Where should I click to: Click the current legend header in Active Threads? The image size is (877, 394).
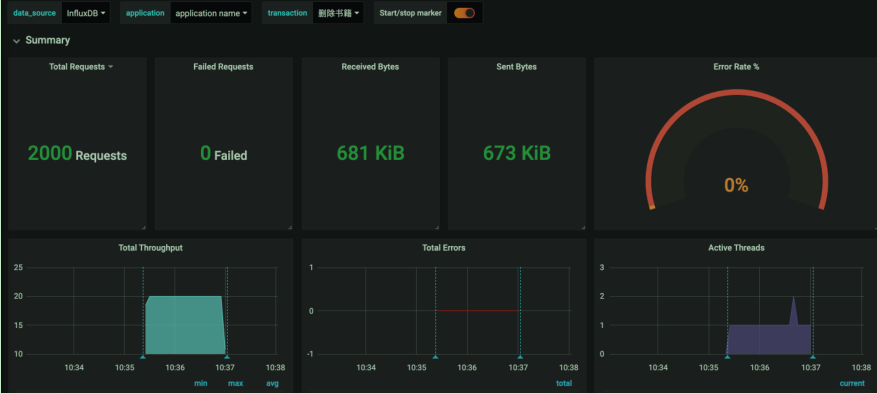tap(852, 383)
